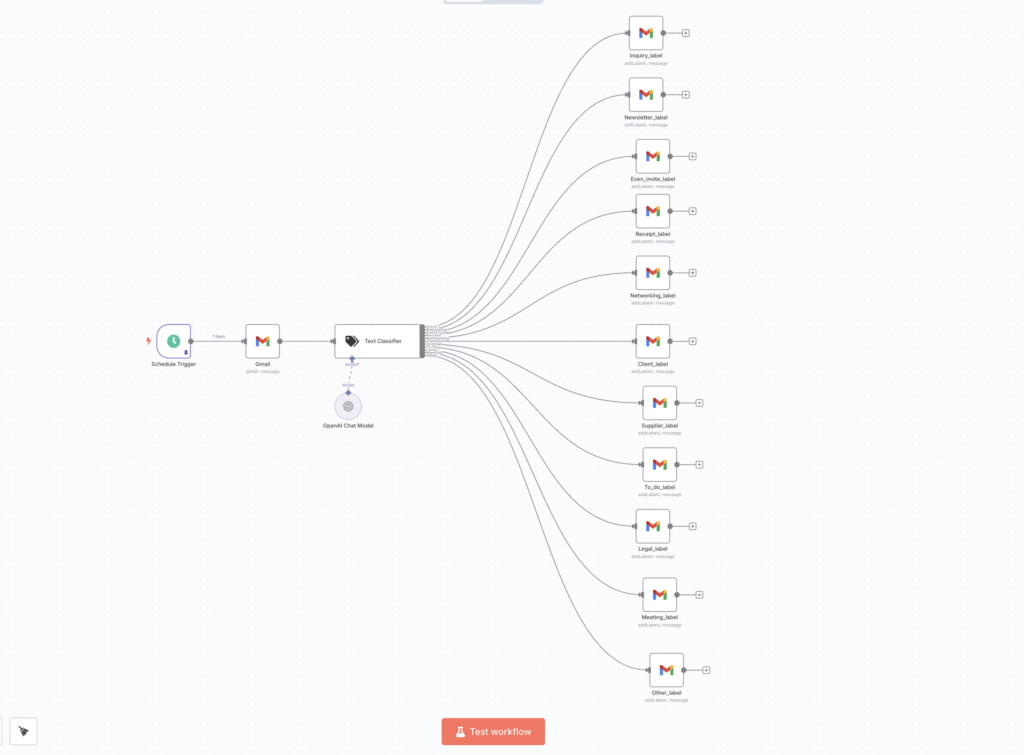This screenshot has height=755, width=1024.
Task: Select the OpenAI Chat Model node
Action: 348,406
